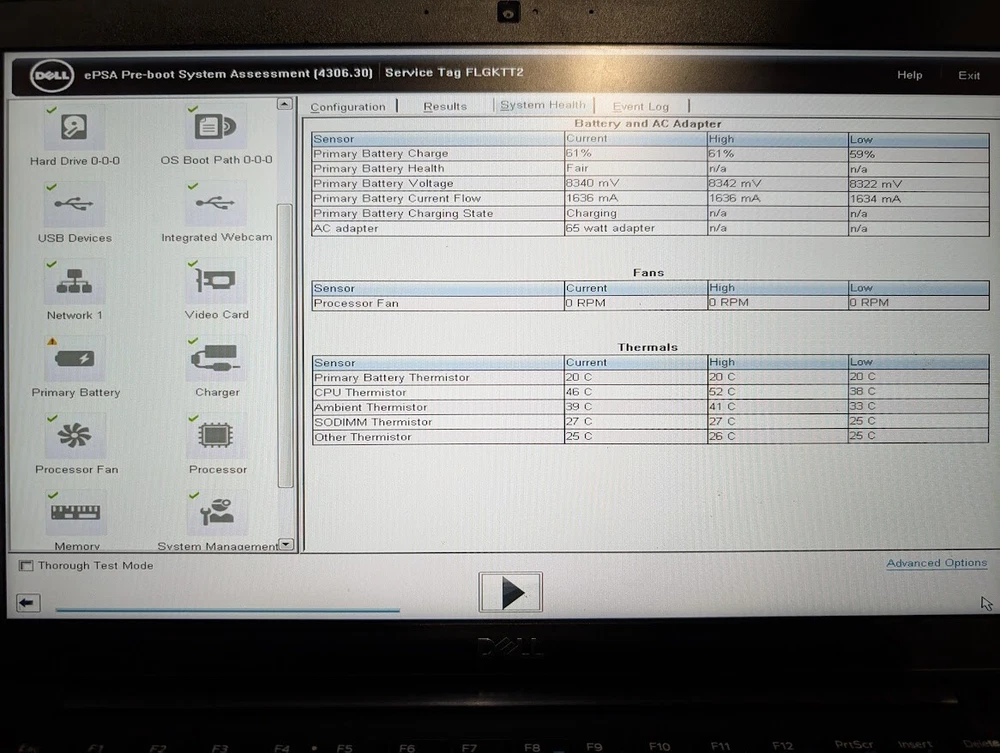Open the Primary Battery warning icon

pyautogui.click(x=75, y=359)
